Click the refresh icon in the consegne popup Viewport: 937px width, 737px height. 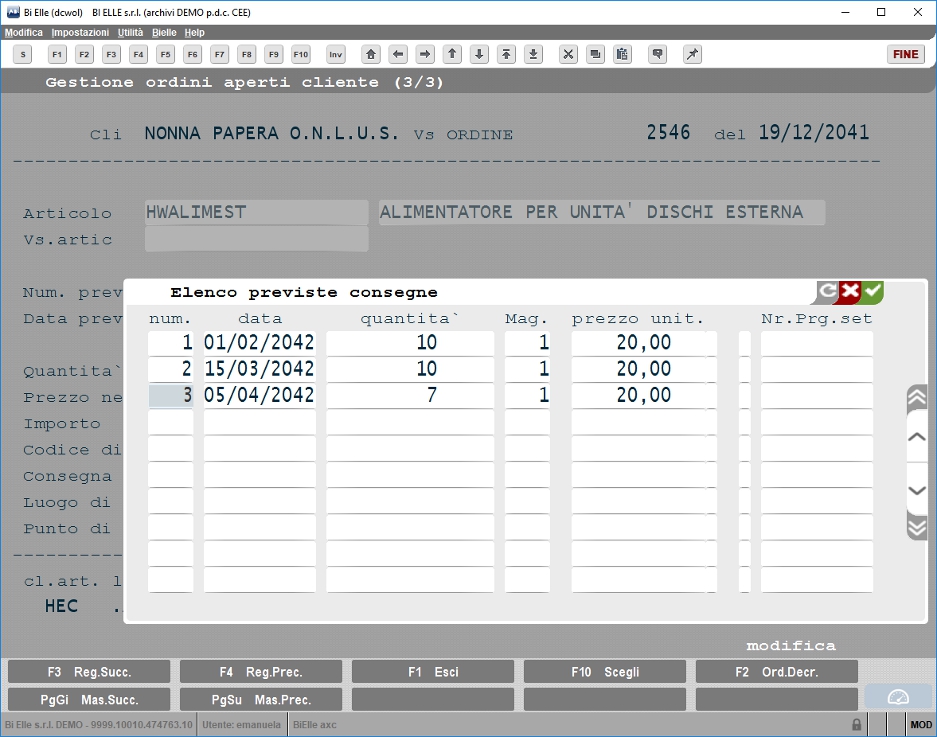(x=828, y=292)
